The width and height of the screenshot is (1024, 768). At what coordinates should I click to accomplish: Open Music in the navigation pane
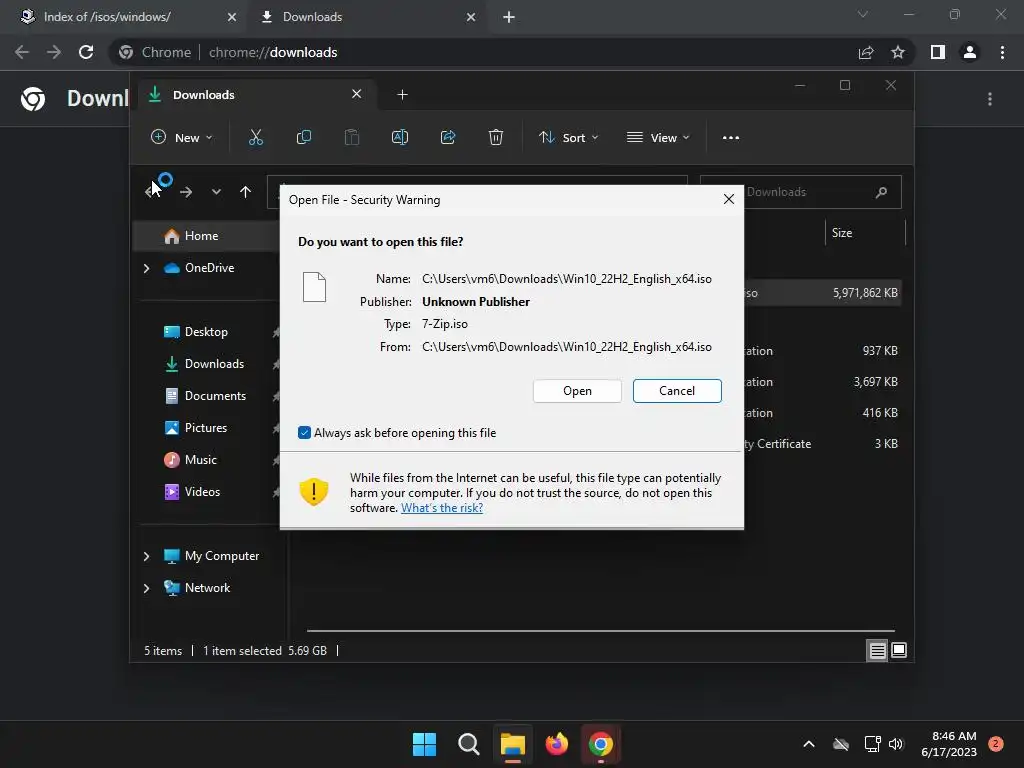(200, 460)
